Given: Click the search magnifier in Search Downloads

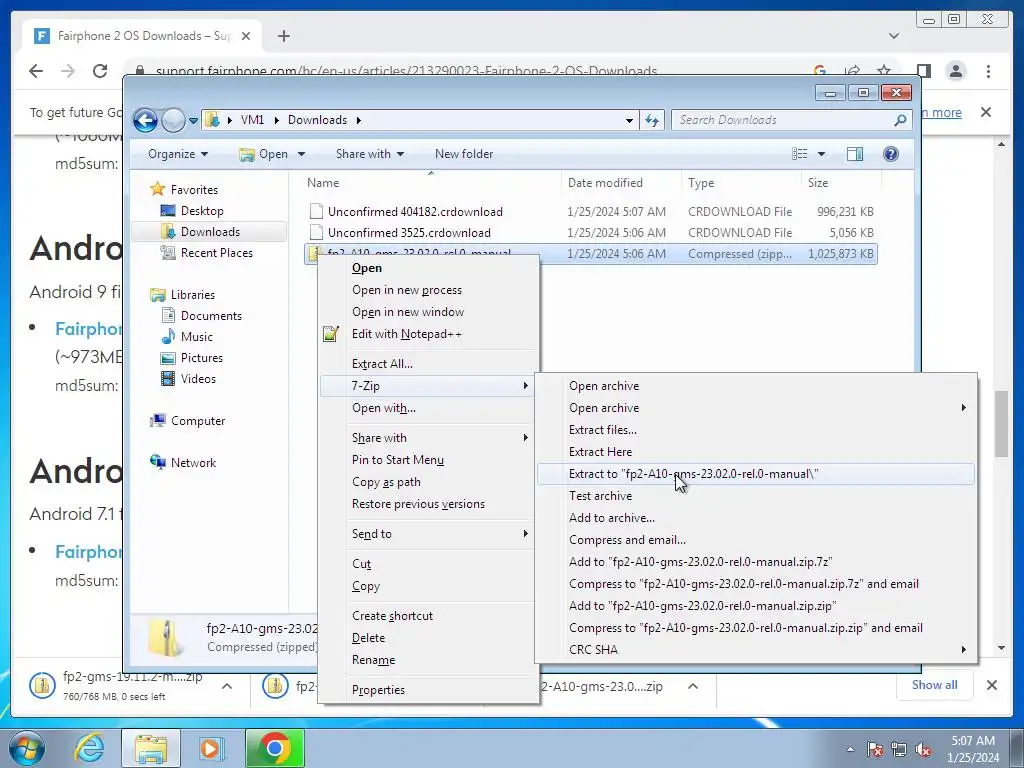Looking at the screenshot, I should (x=900, y=120).
